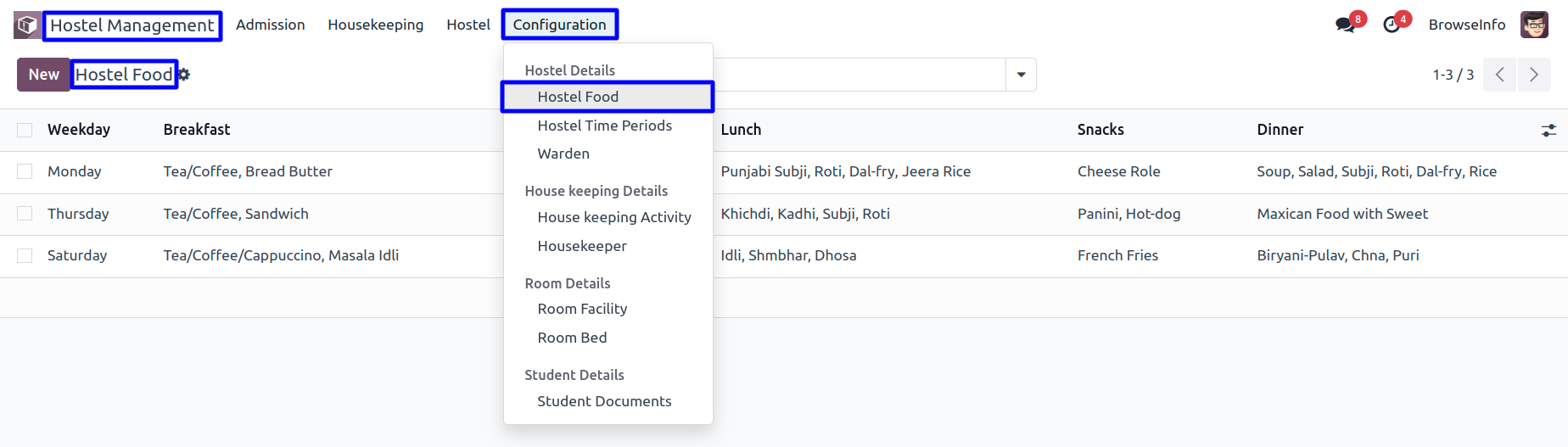Sort by the Dinner column header
The image size is (1568, 447).
[1280, 130]
